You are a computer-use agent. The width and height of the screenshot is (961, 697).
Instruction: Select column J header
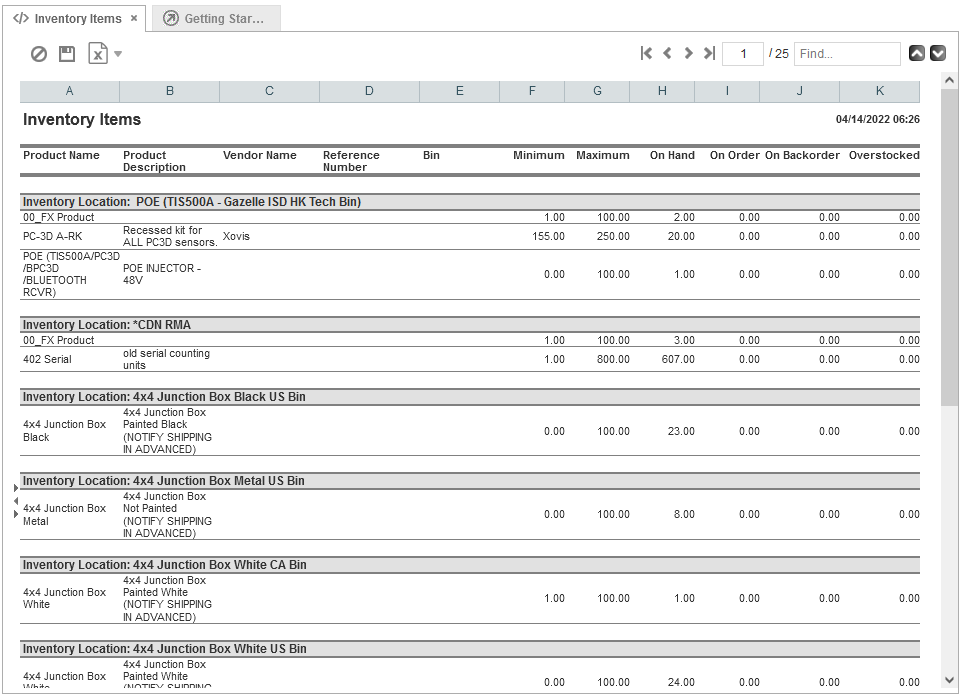[x=799, y=91]
